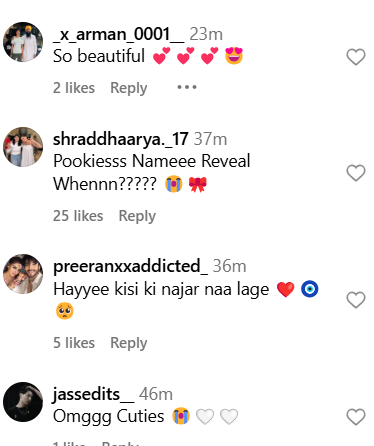View preeranxxaddicted_ profile avatar
Screen dimensions: 374x446
(x=23, y=274)
